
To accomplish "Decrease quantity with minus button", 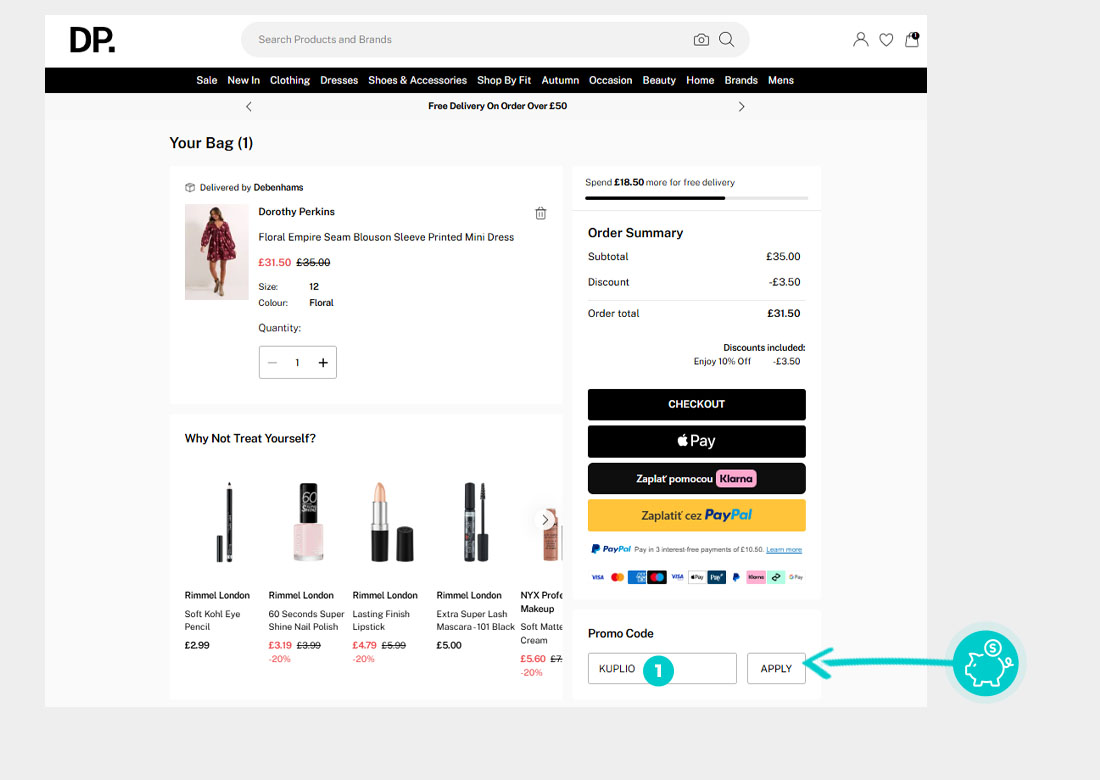I will (x=272, y=363).
